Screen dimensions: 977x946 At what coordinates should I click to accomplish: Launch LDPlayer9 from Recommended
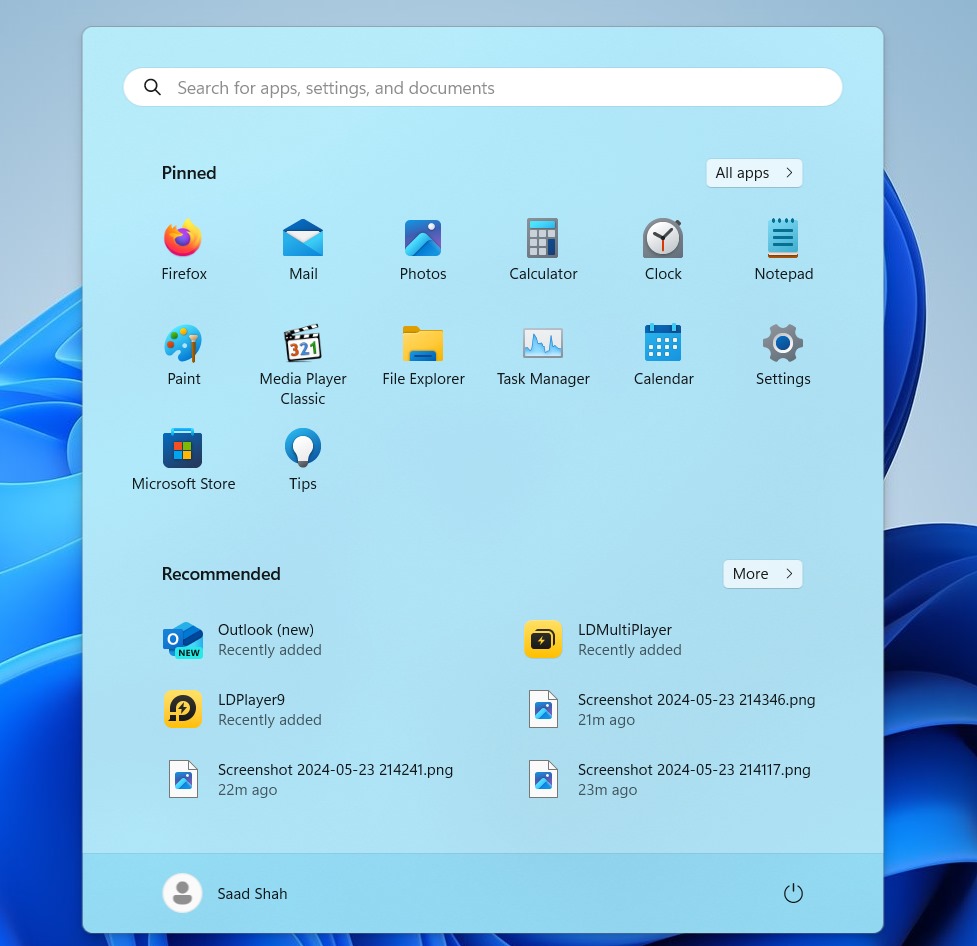(242, 709)
